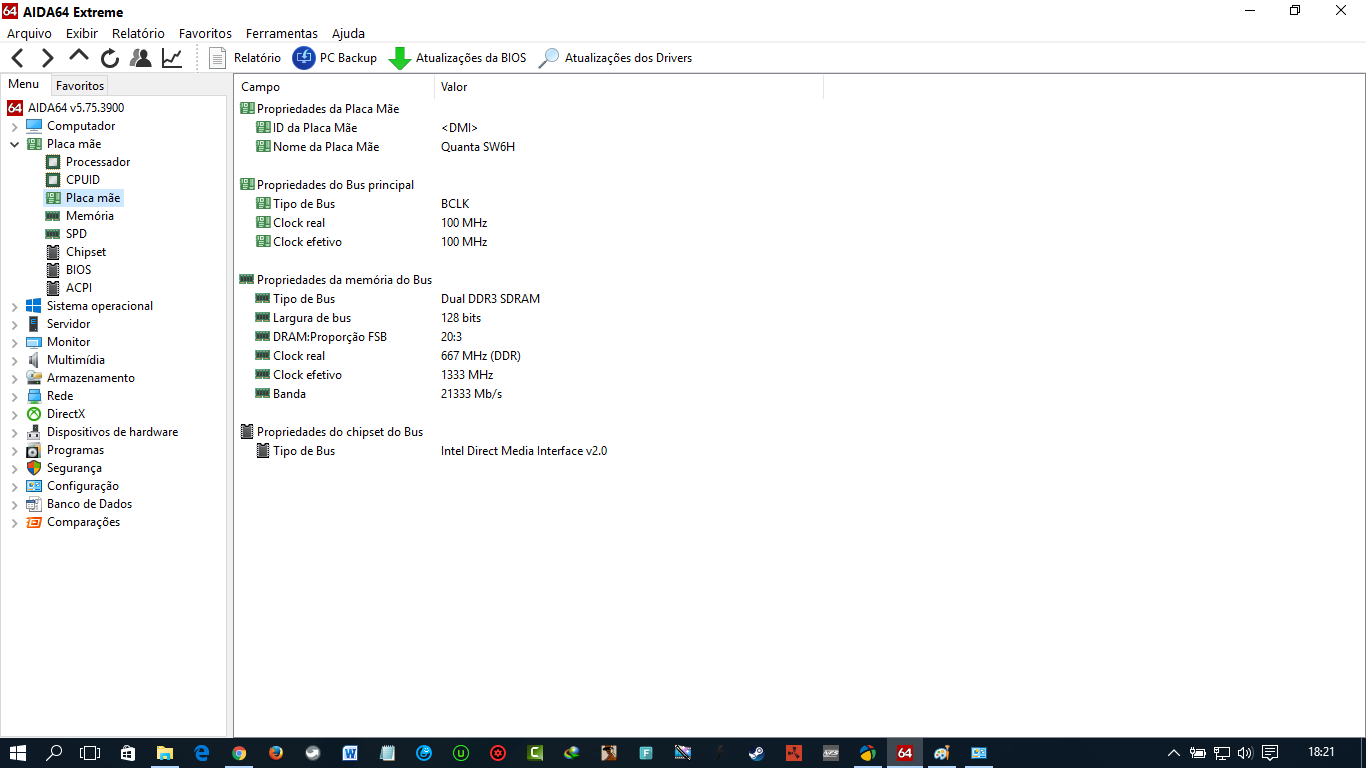
Task: Expand the Monitor tree node
Action: coord(14,342)
